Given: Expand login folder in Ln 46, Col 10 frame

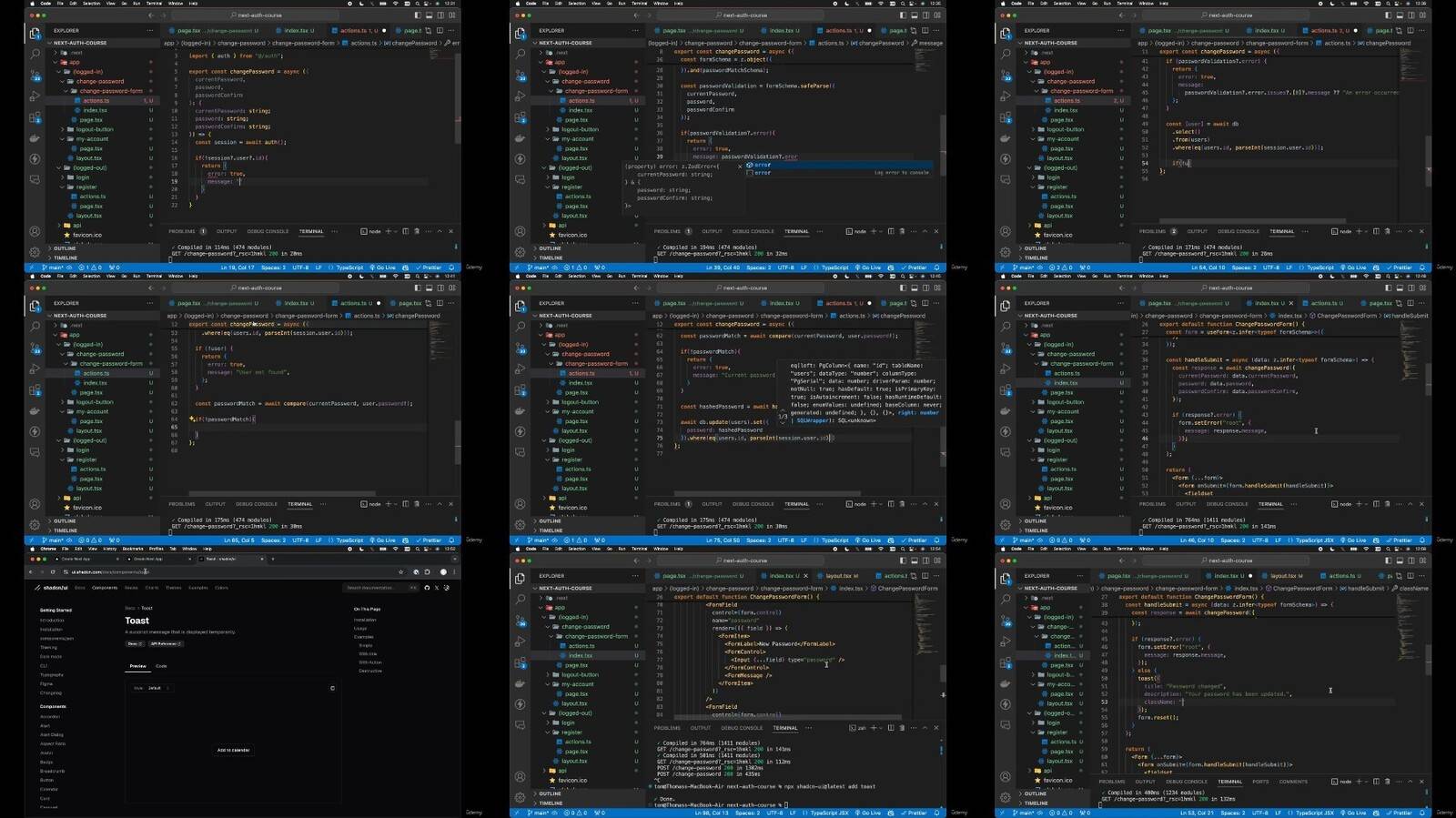Looking at the screenshot, I should tap(1053, 449).
